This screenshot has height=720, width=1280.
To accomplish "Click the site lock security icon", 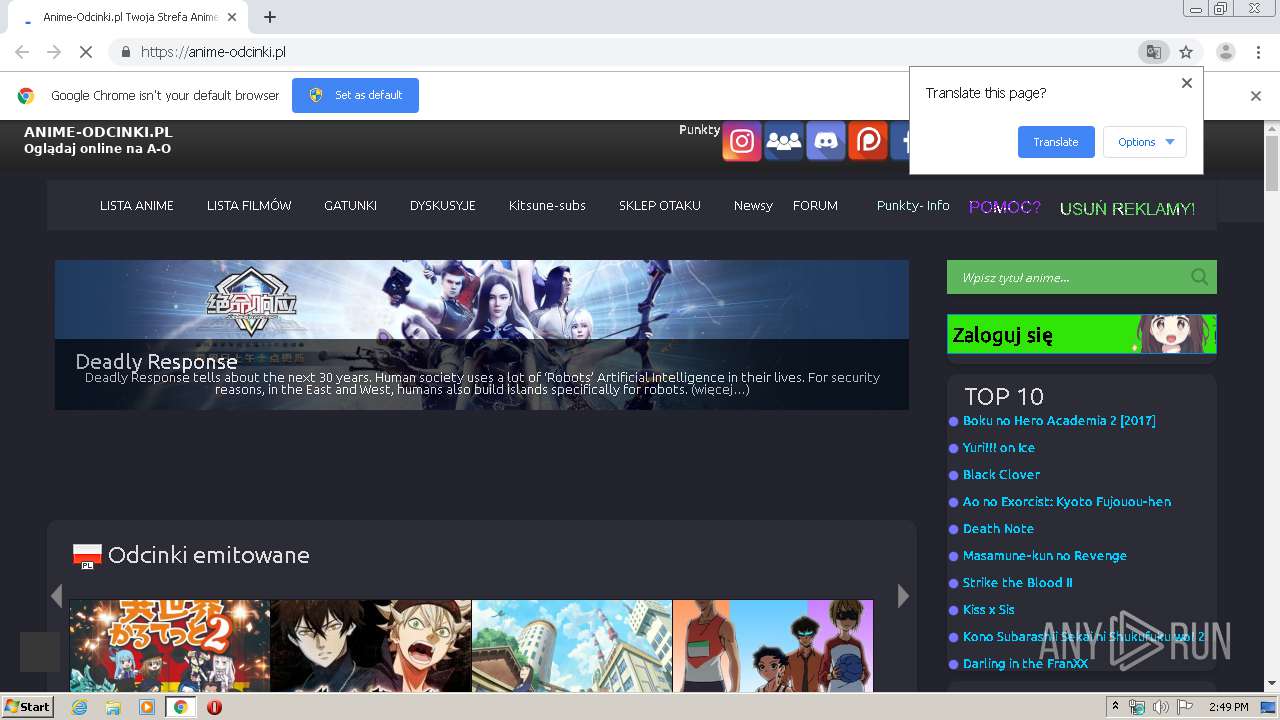I will coord(125,52).
